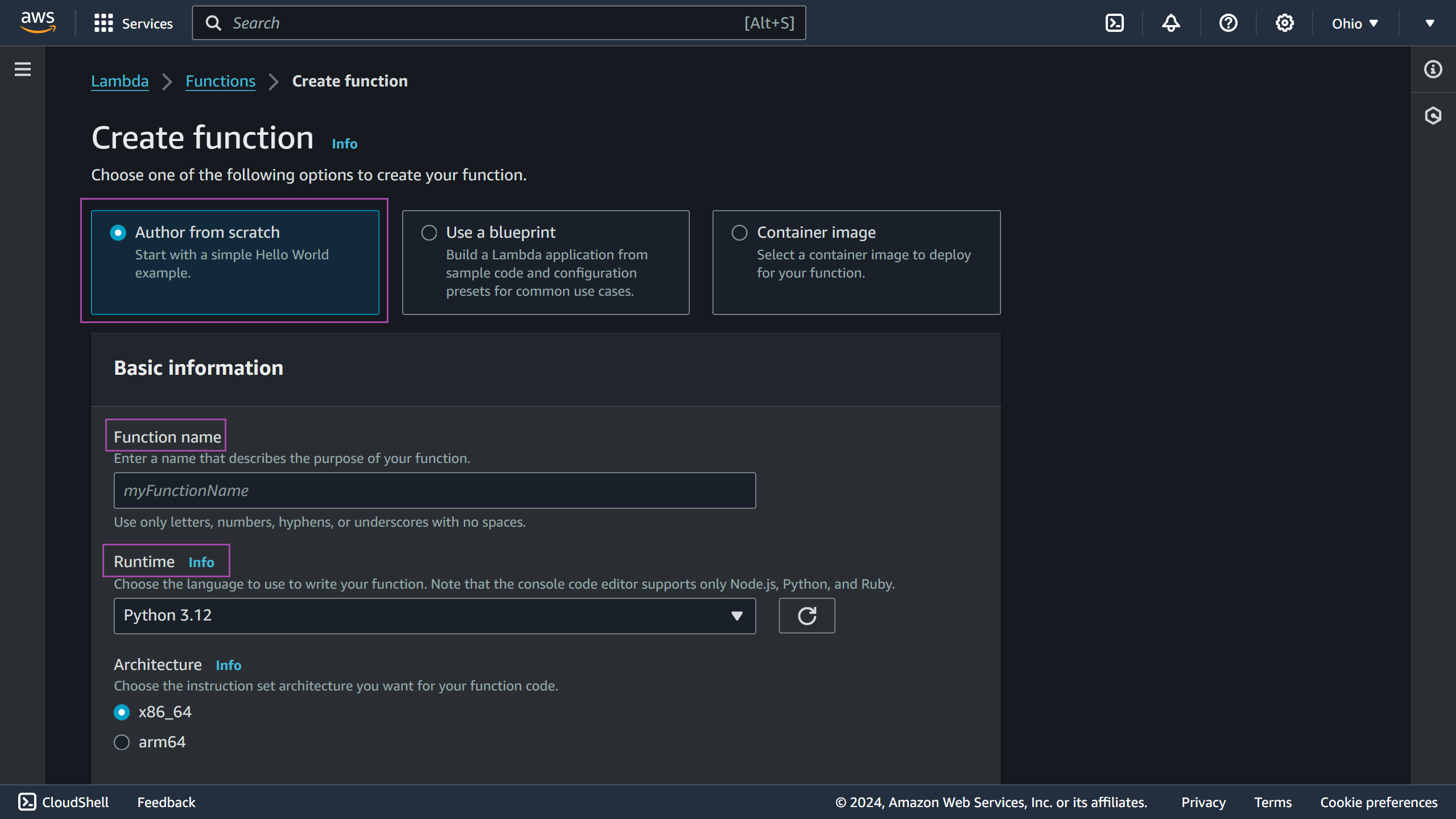Click the CloudShell icon in footer
1456x819 pixels.
coord(27,802)
